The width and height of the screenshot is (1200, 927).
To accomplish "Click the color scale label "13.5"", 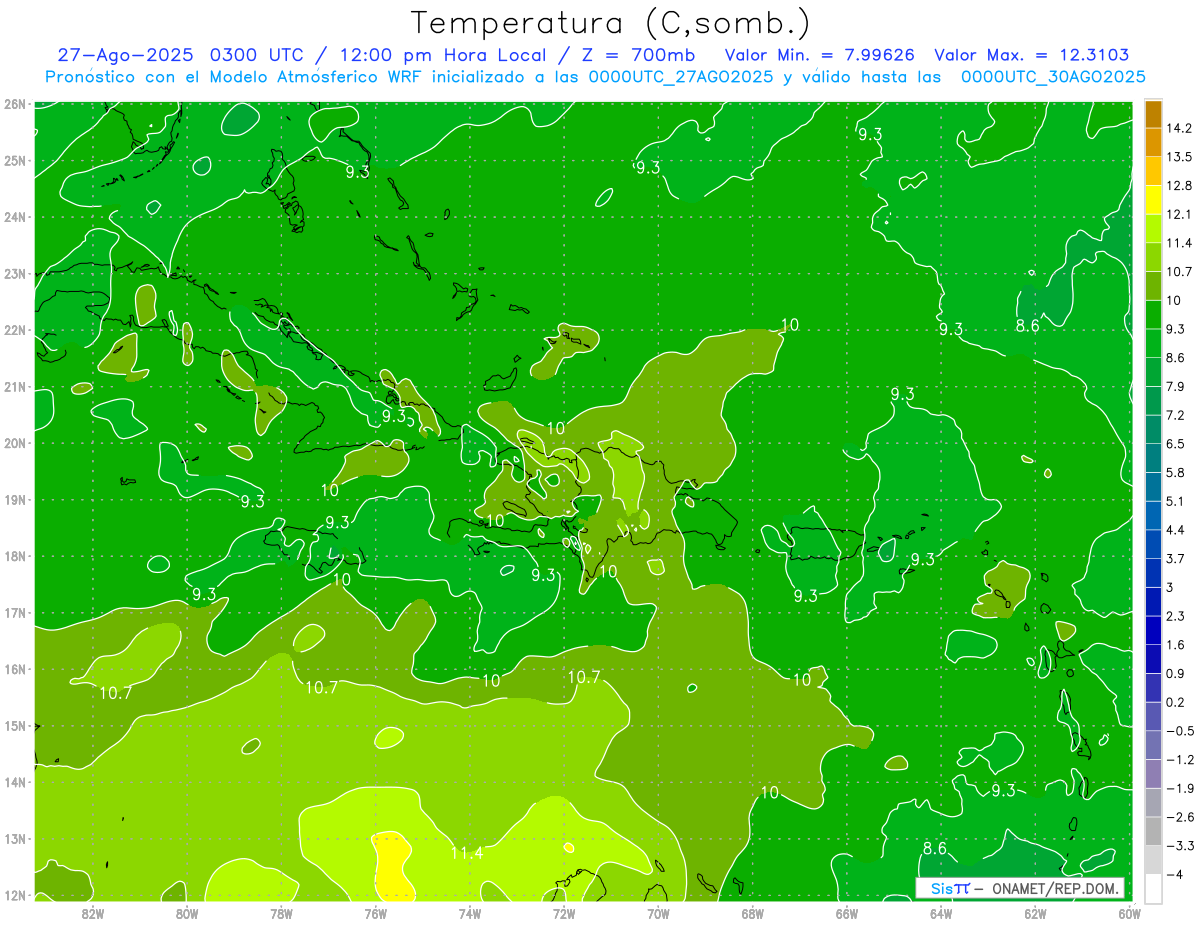I will (1180, 157).
